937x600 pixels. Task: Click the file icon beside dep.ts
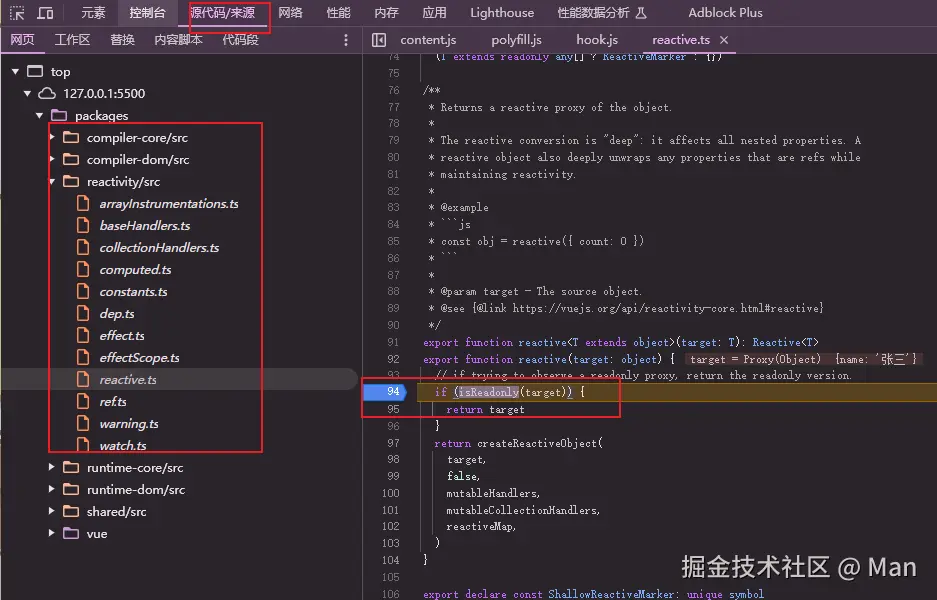pos(84,314)
